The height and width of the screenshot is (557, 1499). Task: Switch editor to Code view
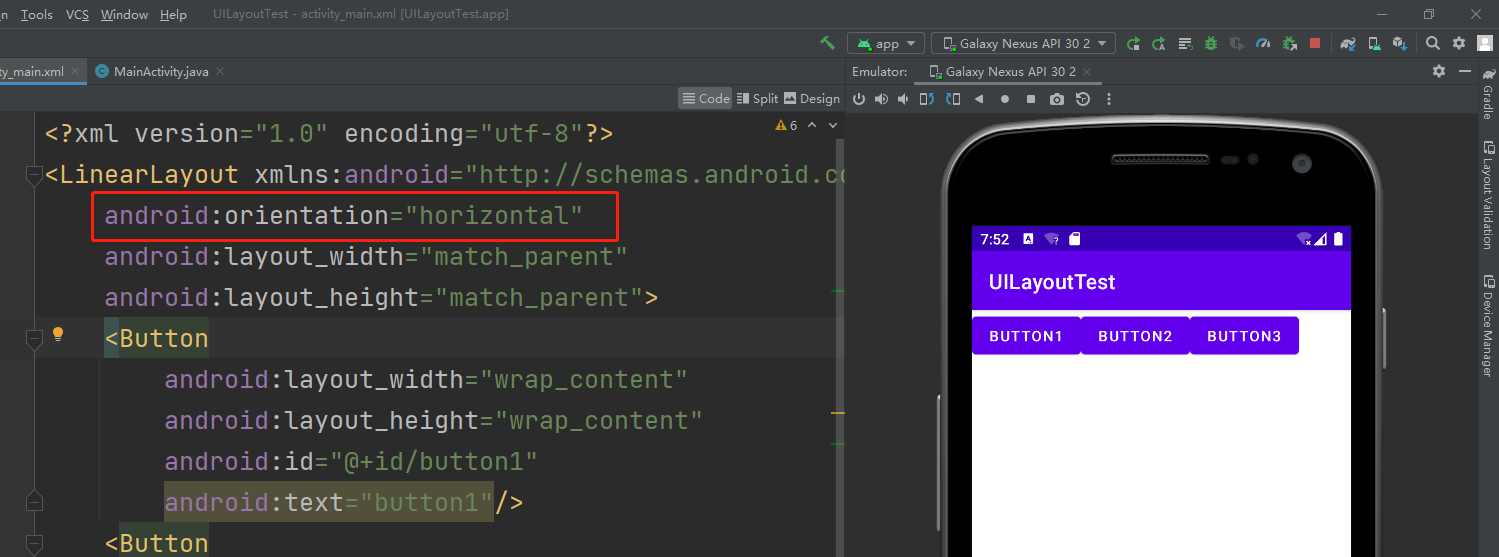[x=705, y=98]
